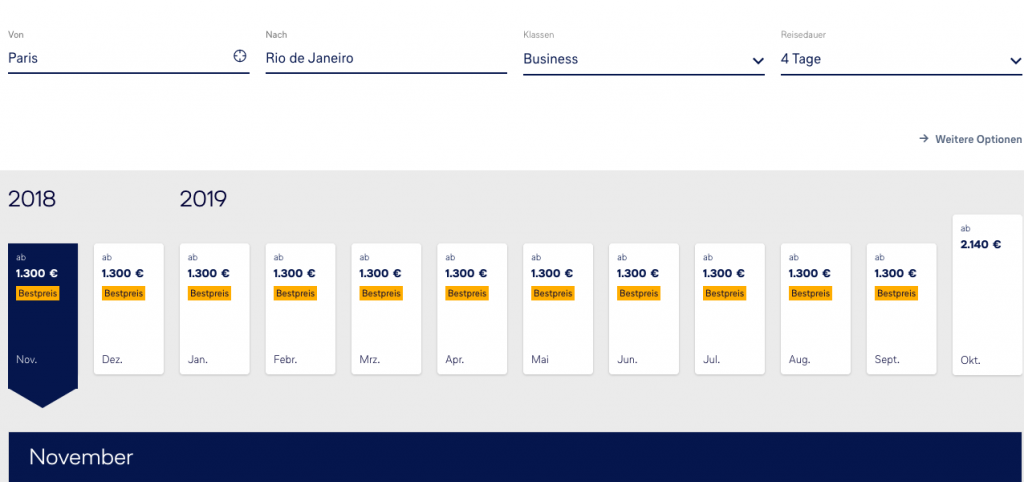Select the Jul. month price card
The width and height of the screenshot is (1024, 482).
coord(731,309)
